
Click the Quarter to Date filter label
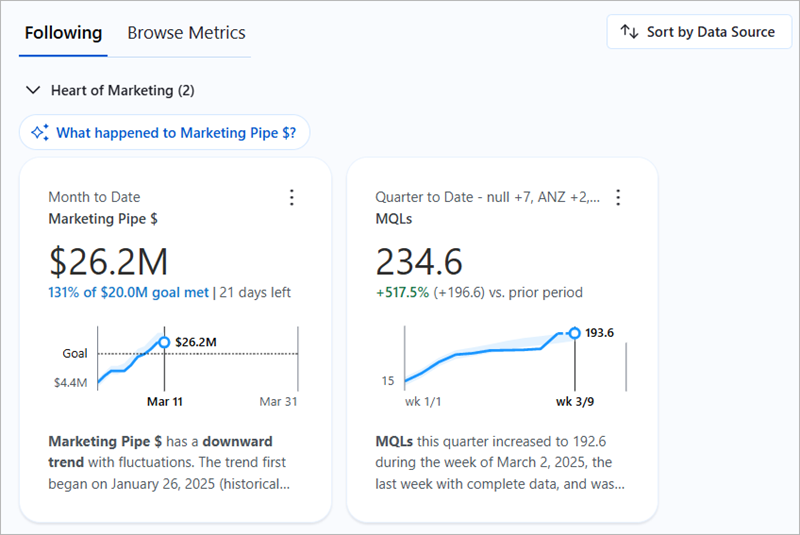[x=487, y=197]
